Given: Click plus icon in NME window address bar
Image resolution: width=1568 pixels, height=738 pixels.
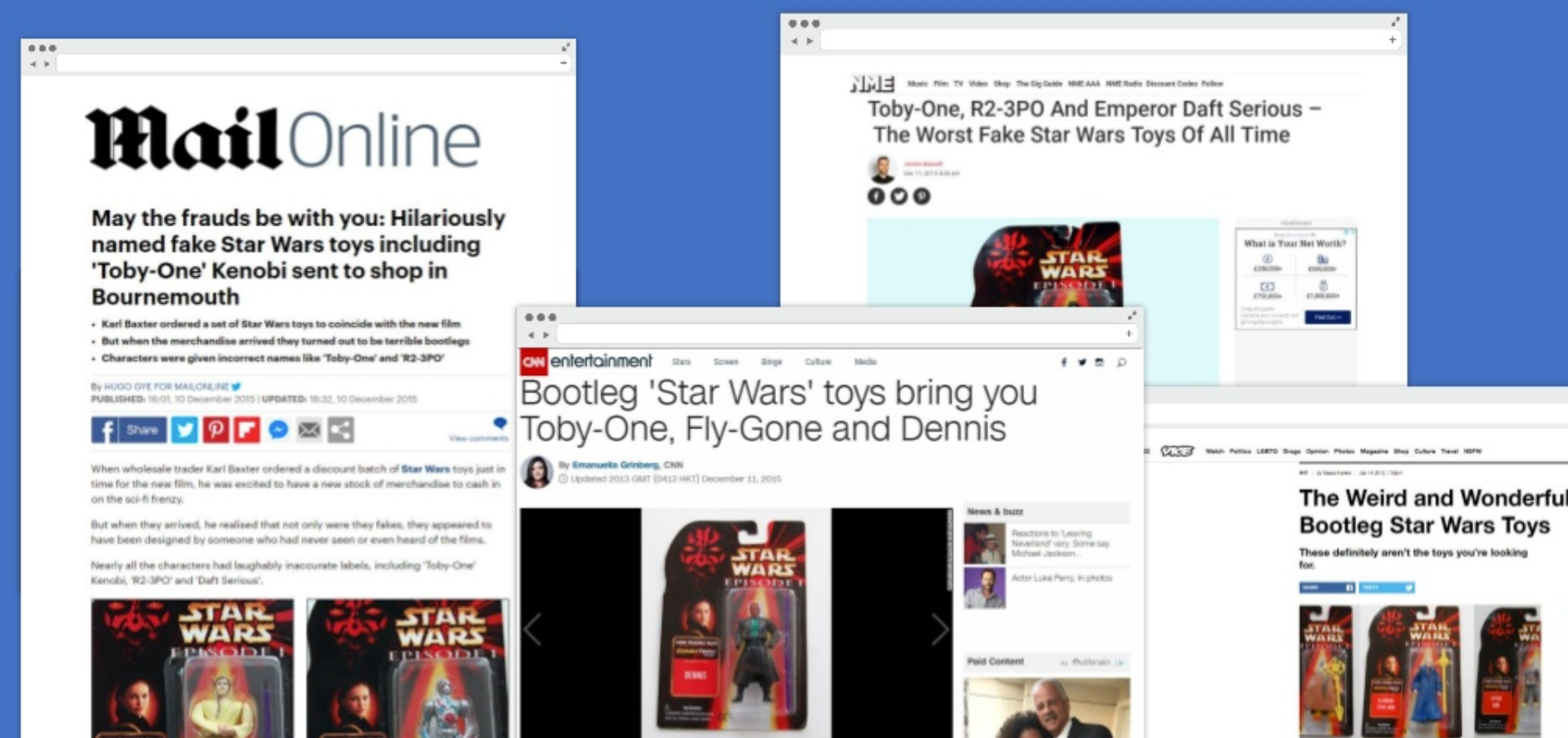Looking at the screenshot, I should (x=1392, y=40).
